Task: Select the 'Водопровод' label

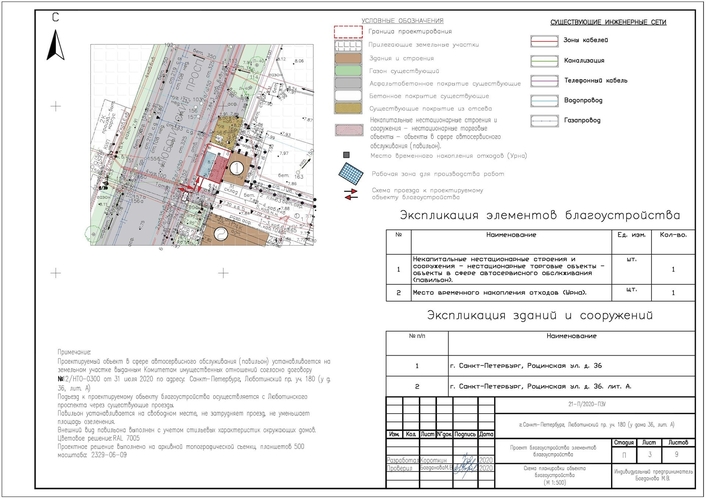Action: point(583,100)
